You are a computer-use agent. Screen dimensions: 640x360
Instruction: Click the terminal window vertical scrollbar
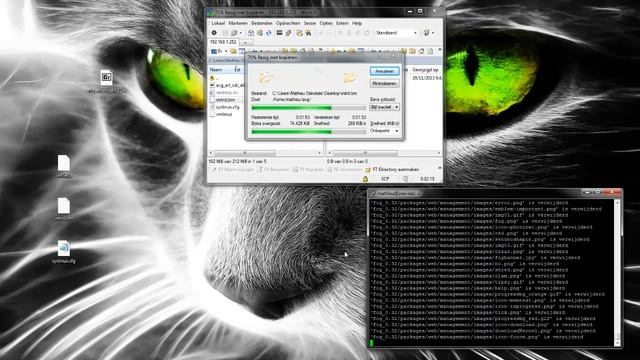[618, 273]
